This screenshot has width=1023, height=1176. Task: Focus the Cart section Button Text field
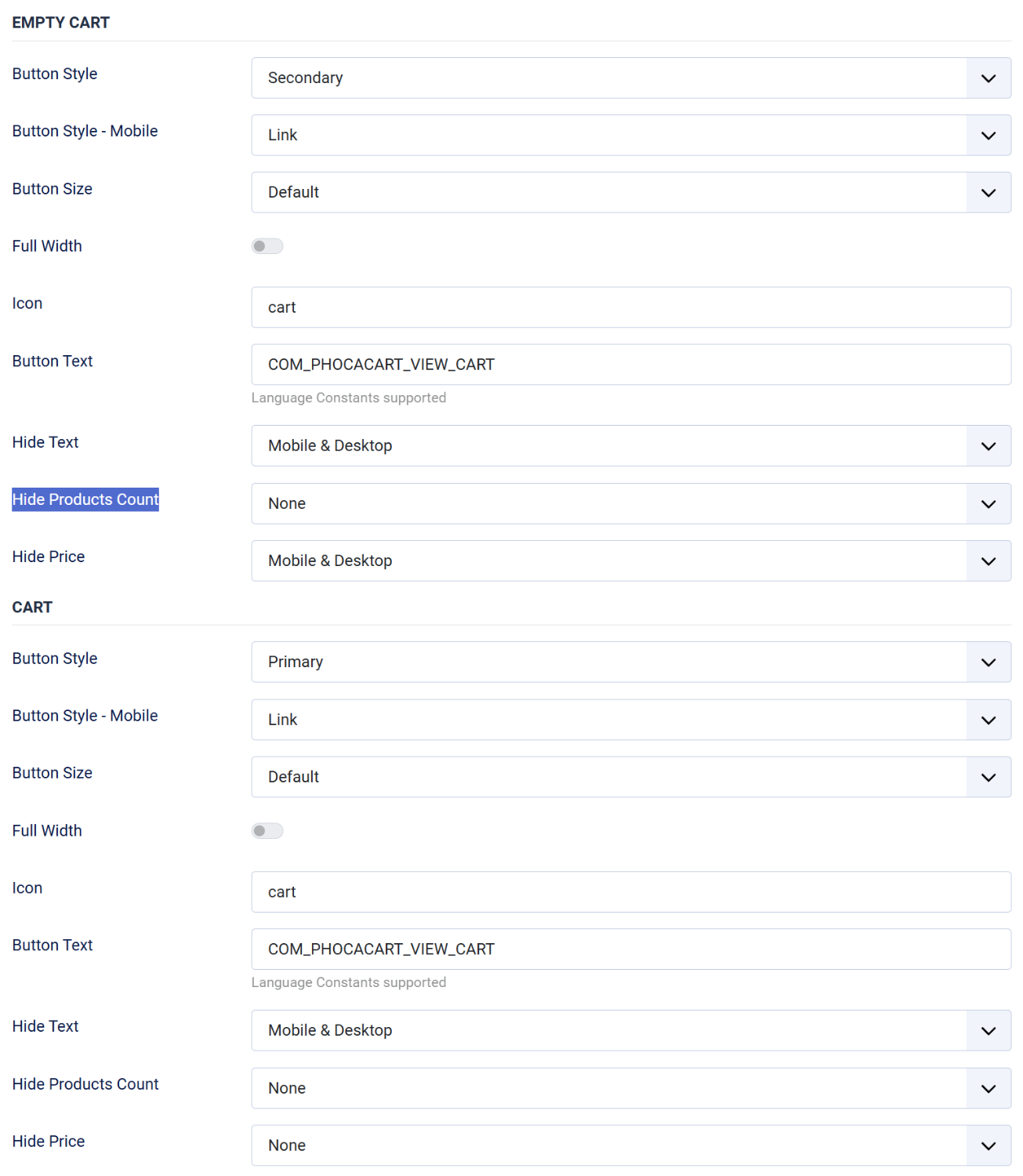(630, 949)
